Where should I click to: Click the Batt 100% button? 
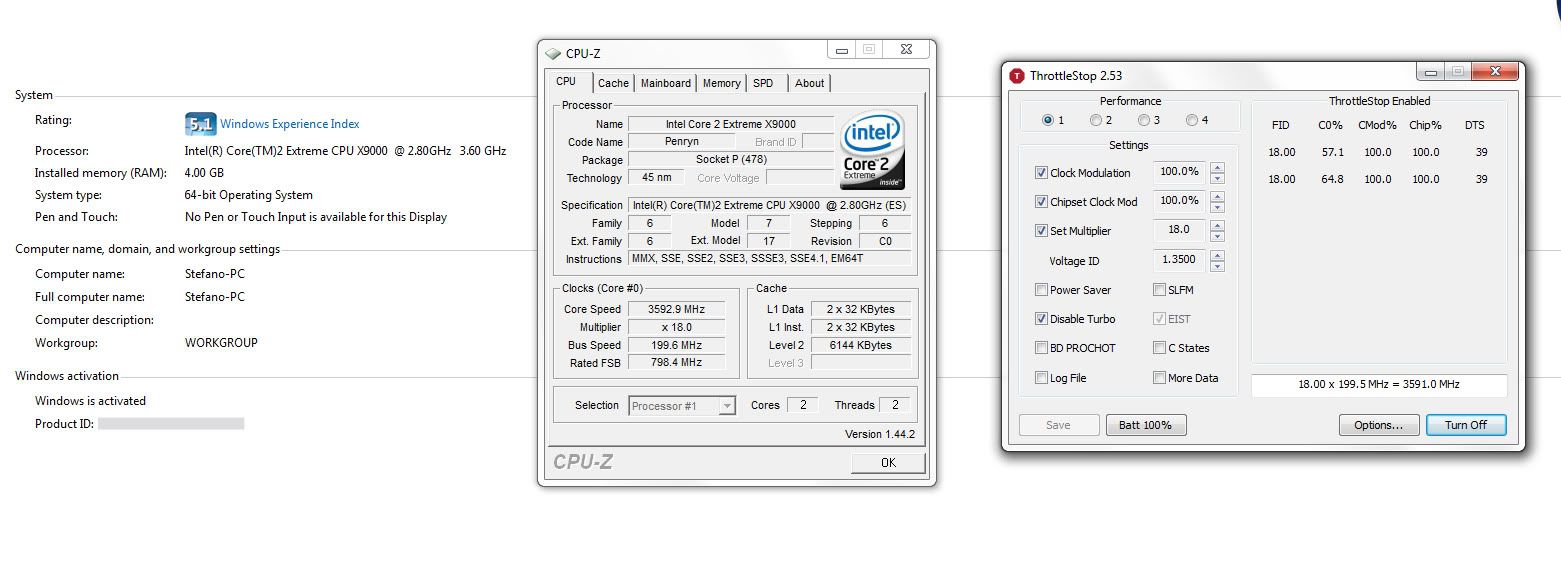coord(1145,425)
